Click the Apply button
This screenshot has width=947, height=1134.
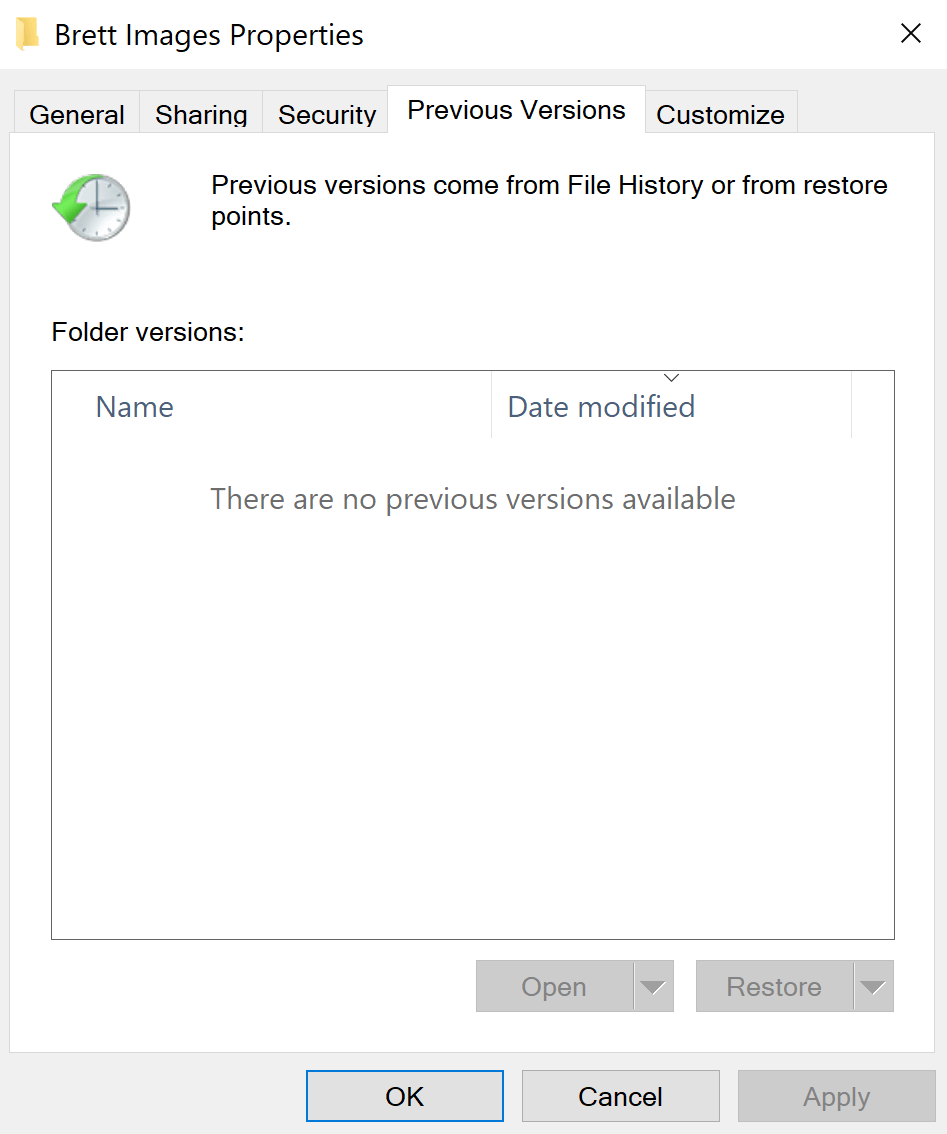pos(836,1095)
